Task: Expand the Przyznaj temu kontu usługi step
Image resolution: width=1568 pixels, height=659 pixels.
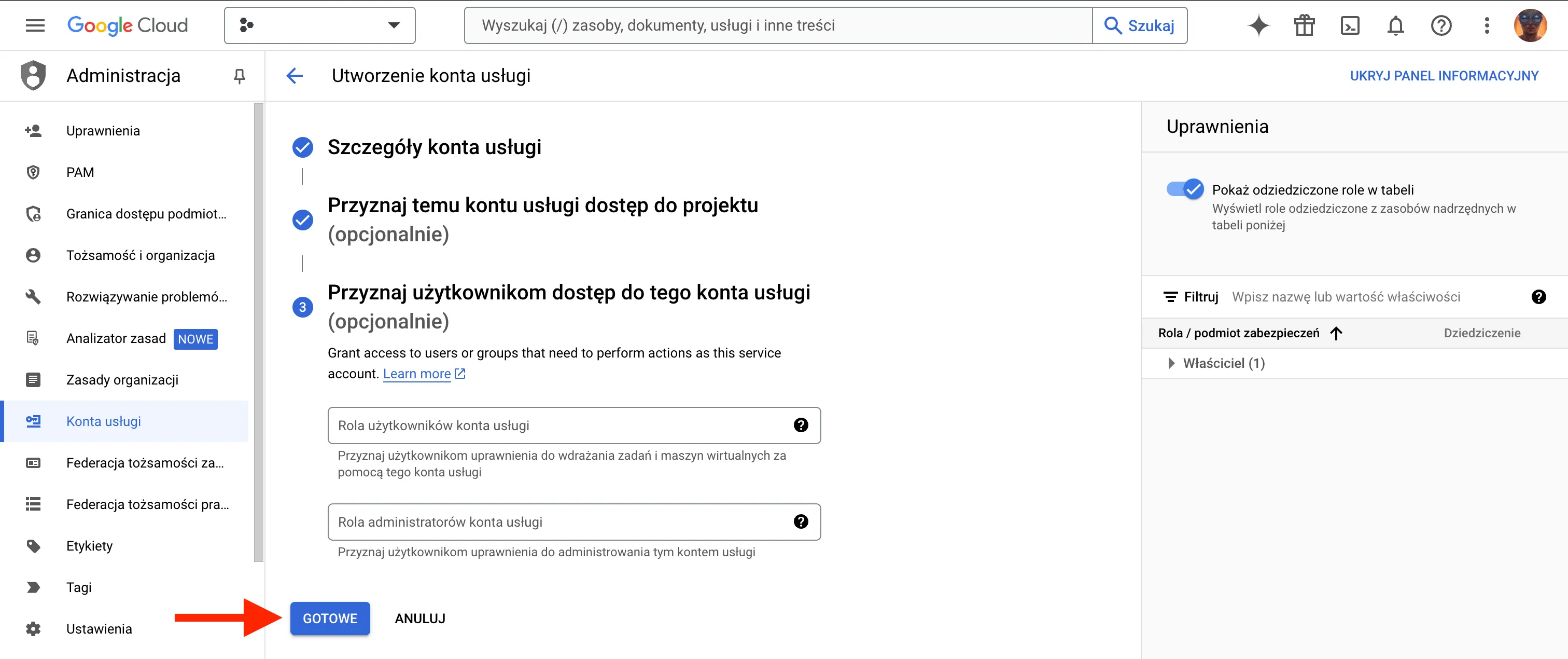Action: (x=542, y=219)
